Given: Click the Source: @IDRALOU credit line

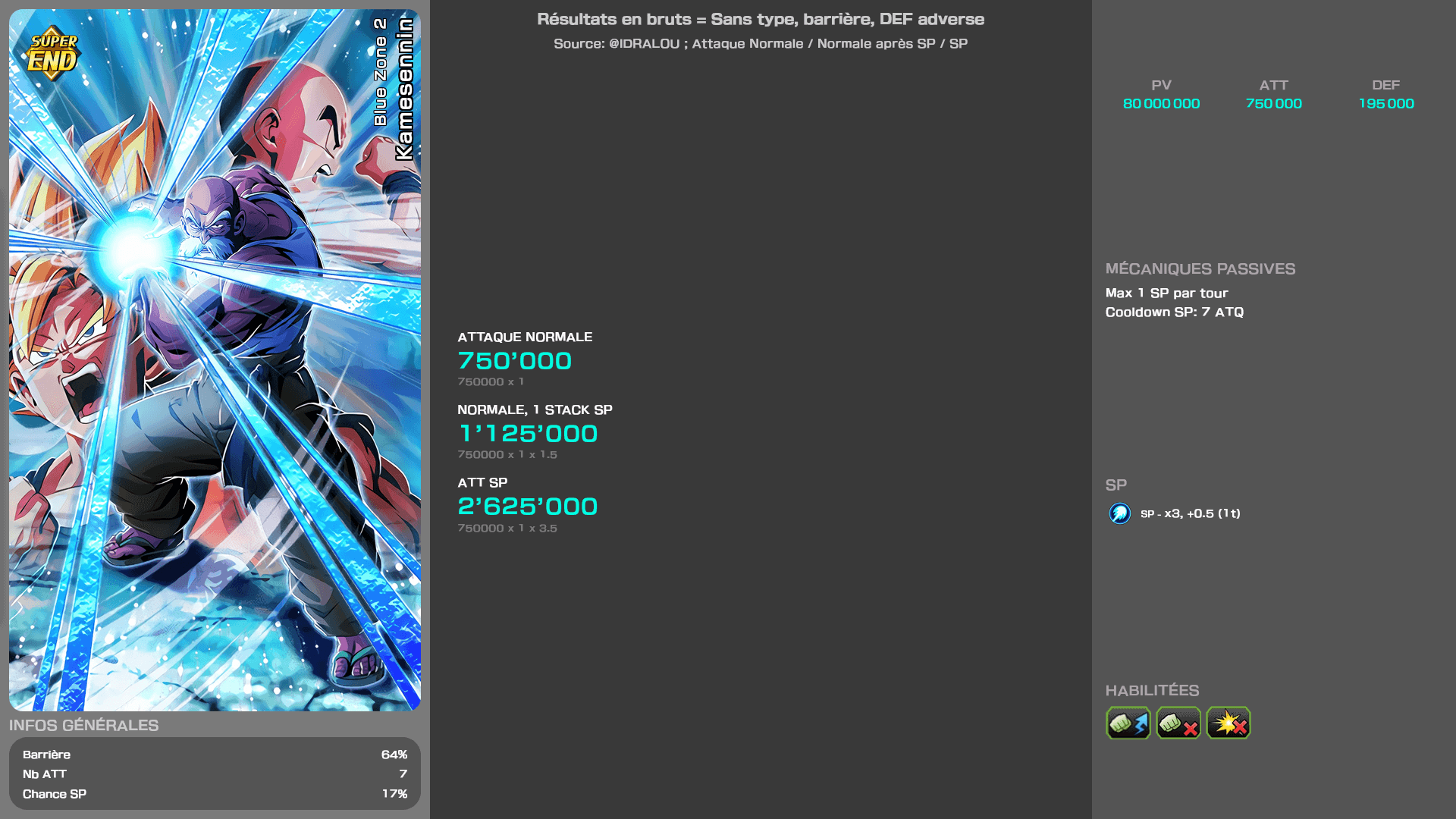Looking at the screenshot, I should [x=761, y=44].
